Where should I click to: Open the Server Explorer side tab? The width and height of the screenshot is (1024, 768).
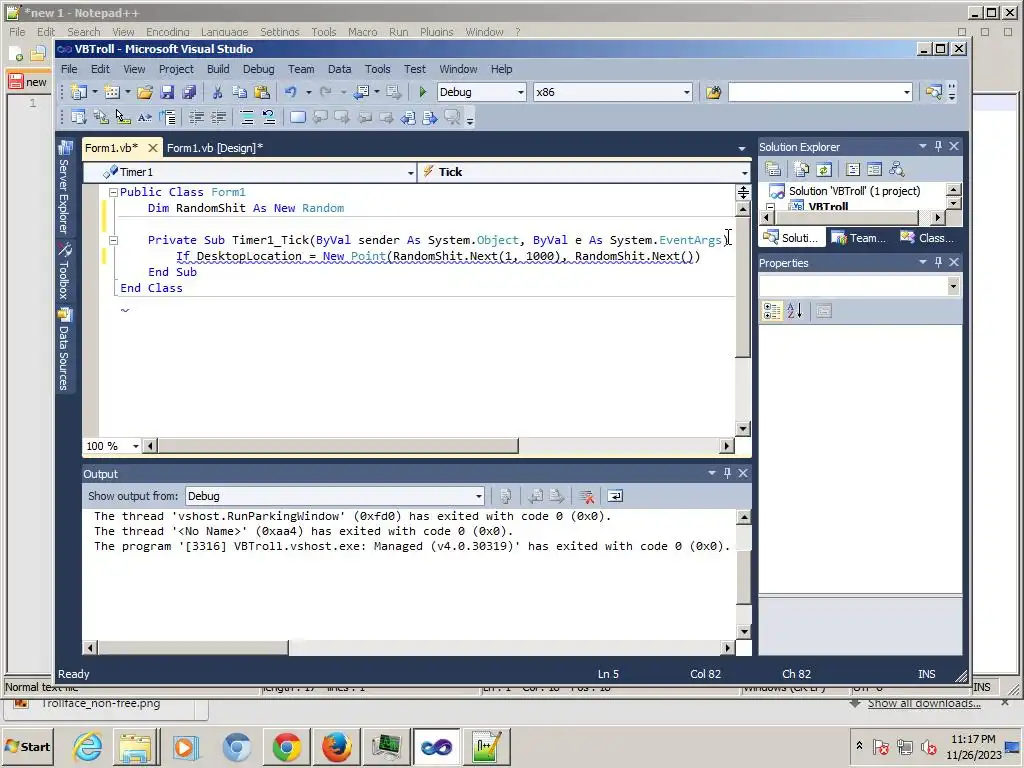tap(65, 187)
